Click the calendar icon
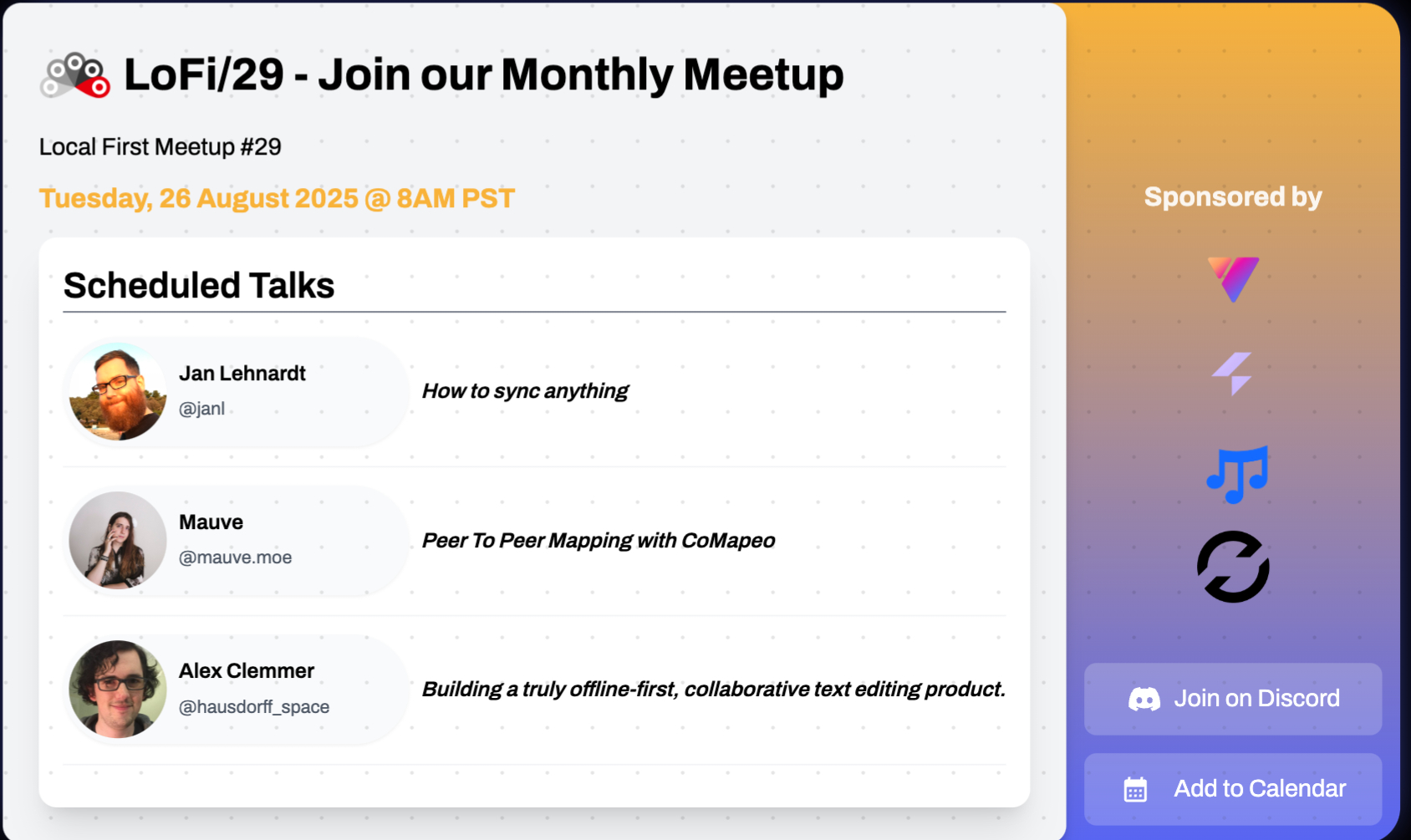Screen dimensions: 1411x840 [x=1135, y=789]
